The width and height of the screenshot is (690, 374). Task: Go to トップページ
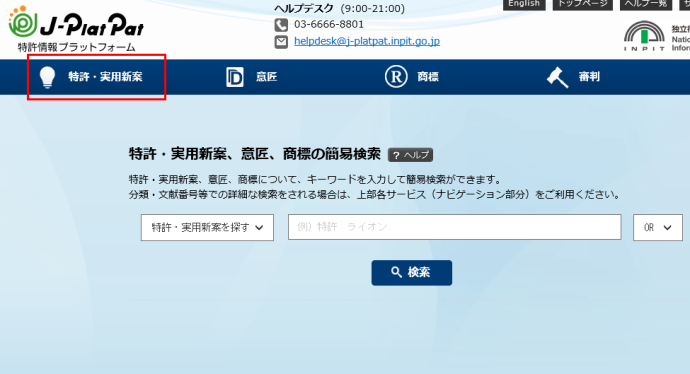tap(583, 4)
